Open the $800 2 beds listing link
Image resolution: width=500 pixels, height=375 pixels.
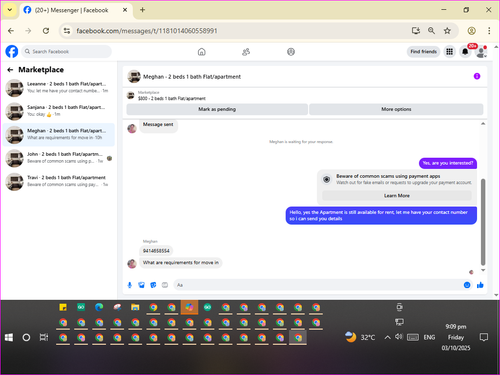tap(172, 98)
